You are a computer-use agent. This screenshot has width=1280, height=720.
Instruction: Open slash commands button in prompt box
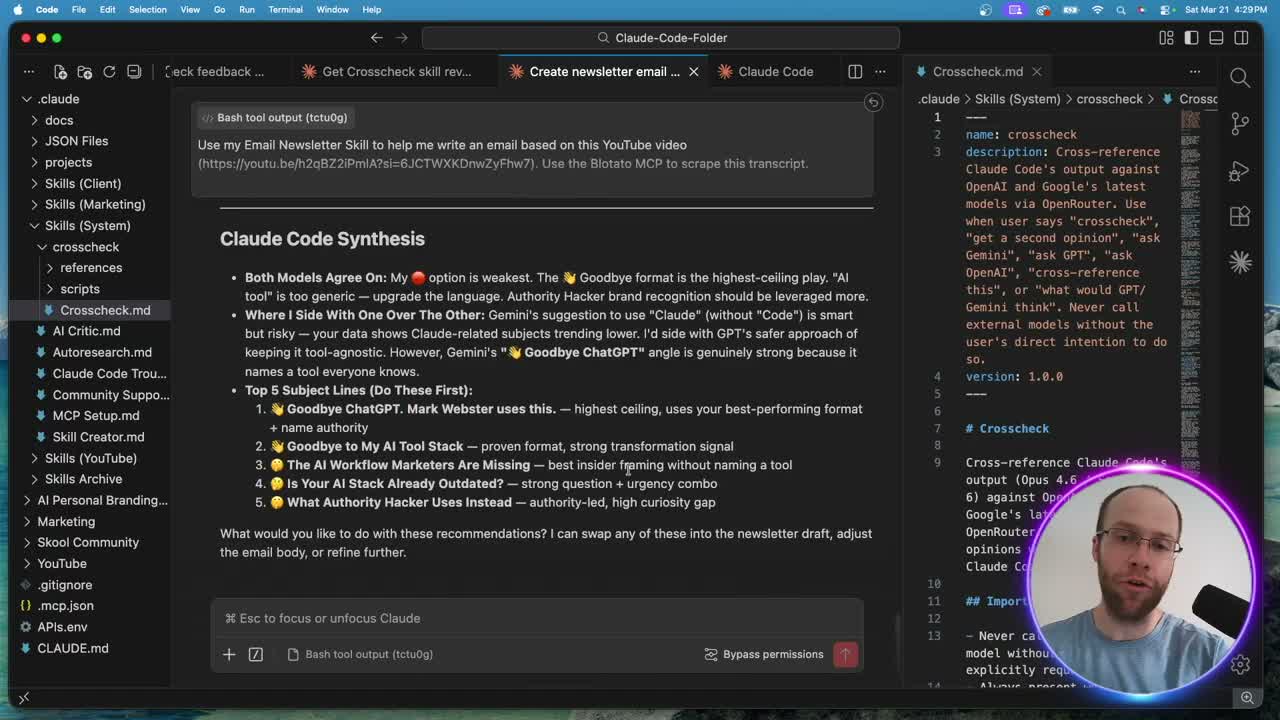pos(256,654)
